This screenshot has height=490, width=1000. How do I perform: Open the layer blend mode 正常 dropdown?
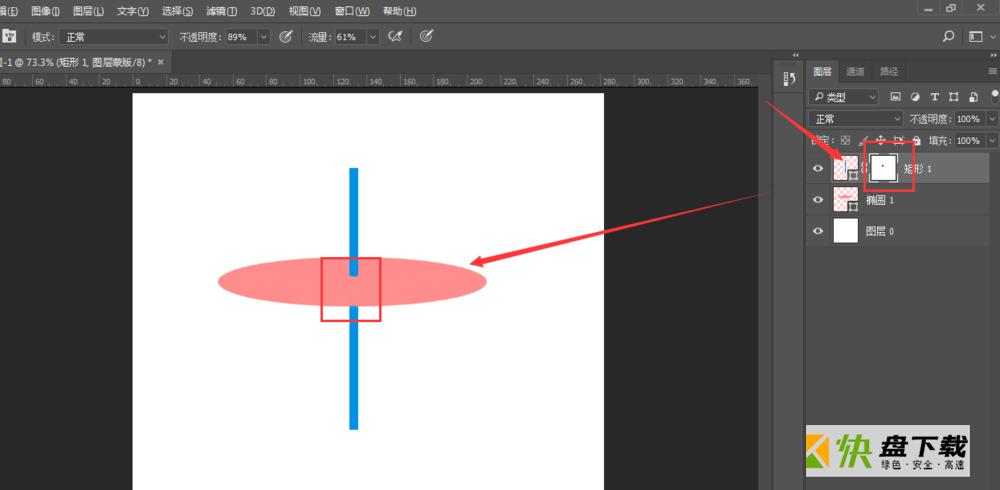[856, 119]
